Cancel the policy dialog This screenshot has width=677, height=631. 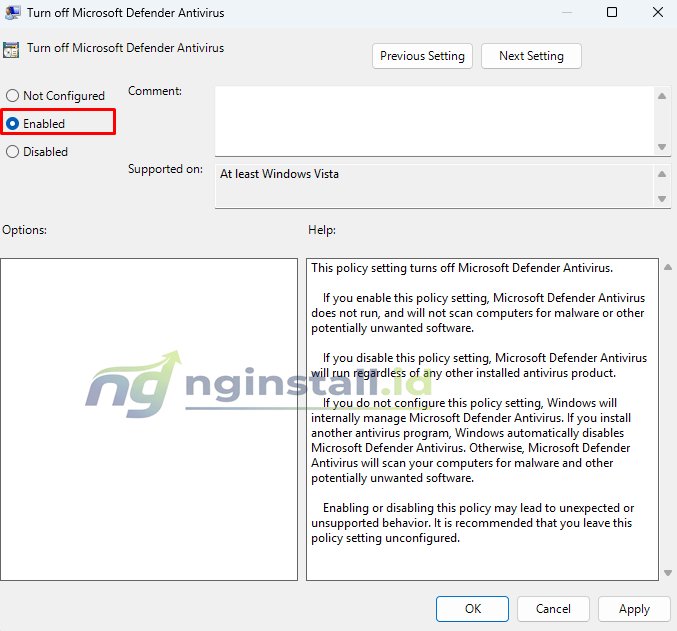pos(553,609)
